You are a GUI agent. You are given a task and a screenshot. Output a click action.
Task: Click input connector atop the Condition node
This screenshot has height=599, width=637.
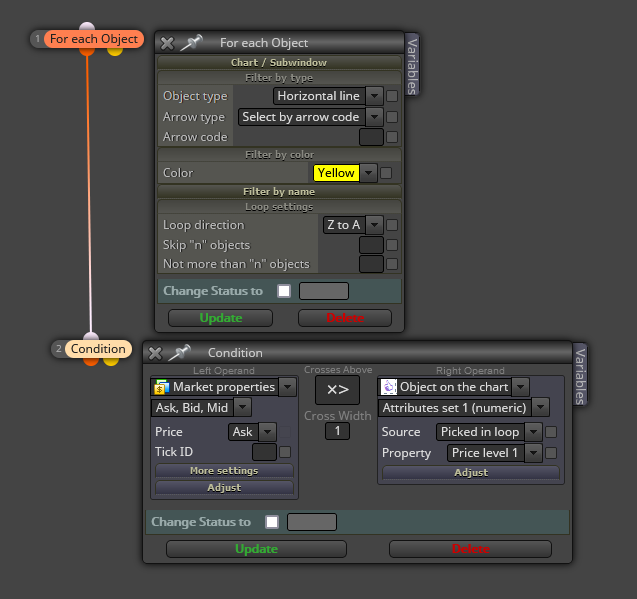pyautogui.click(x=91, y=336)
